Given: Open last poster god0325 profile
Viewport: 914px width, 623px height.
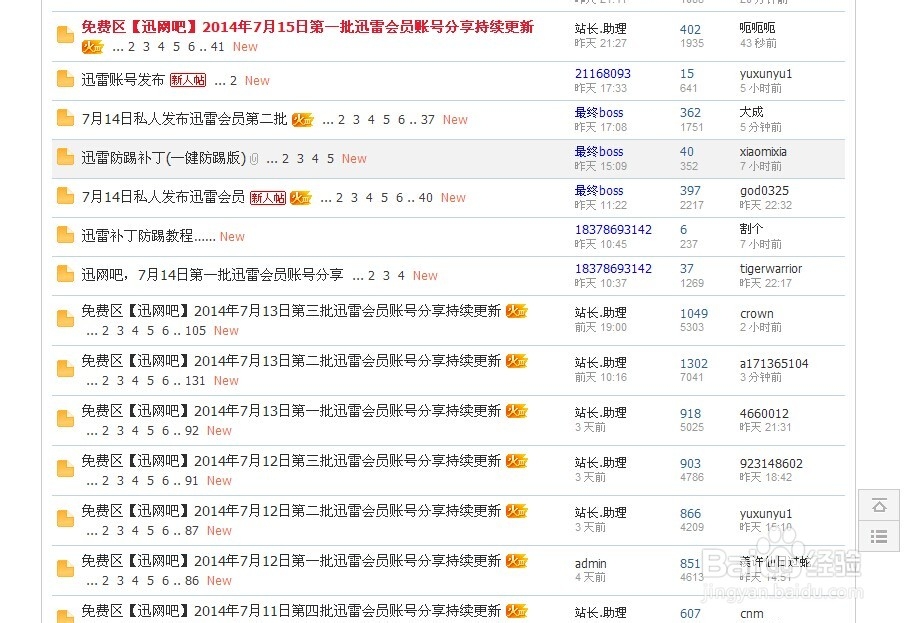Looking at the screenshot, I should click(x=764, y=191).
